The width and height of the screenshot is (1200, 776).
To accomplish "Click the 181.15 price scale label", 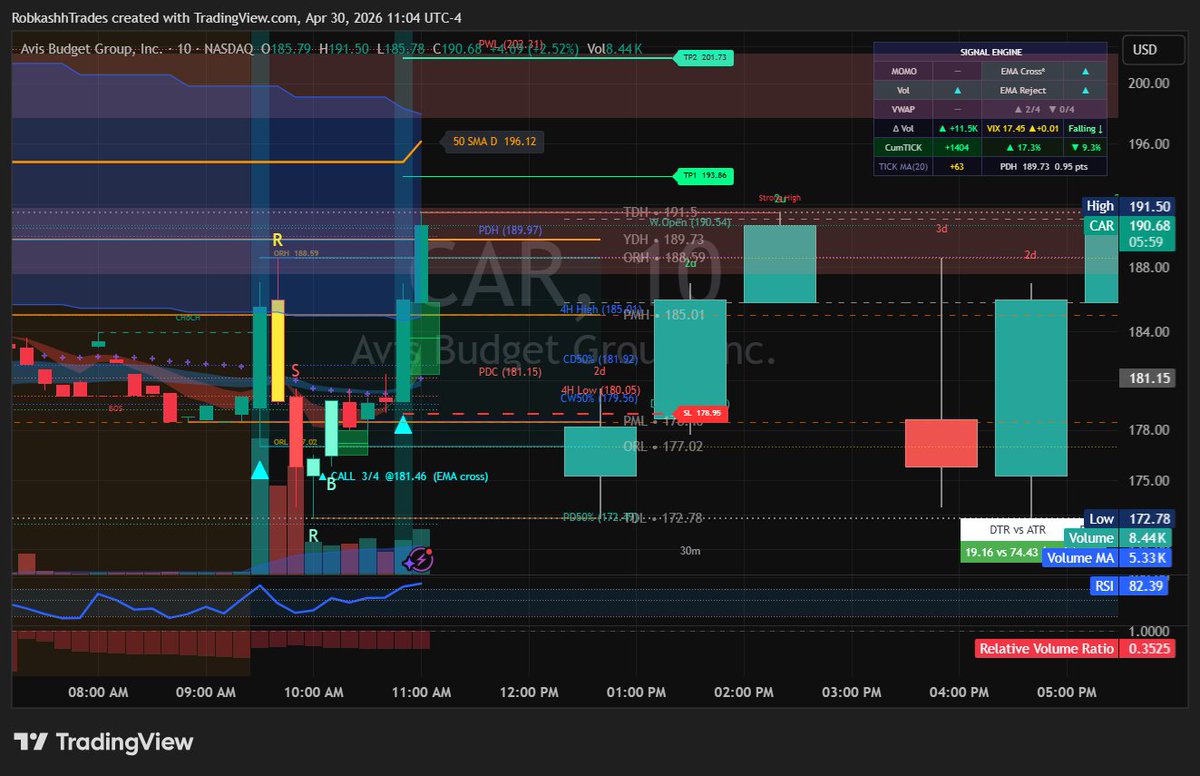I will [1146, 378].
